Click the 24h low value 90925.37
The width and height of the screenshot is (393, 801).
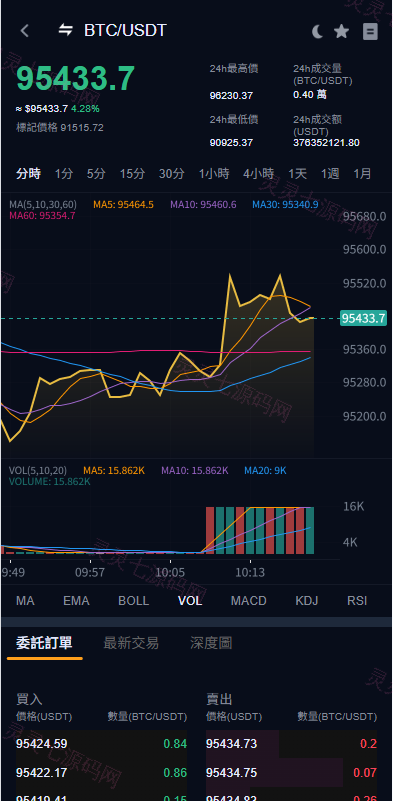coord(231,143)
